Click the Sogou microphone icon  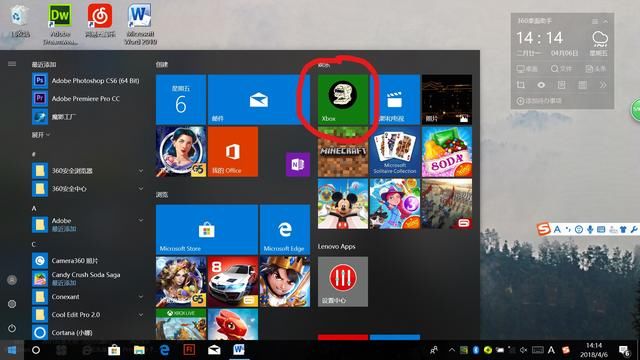click(590, 229)
